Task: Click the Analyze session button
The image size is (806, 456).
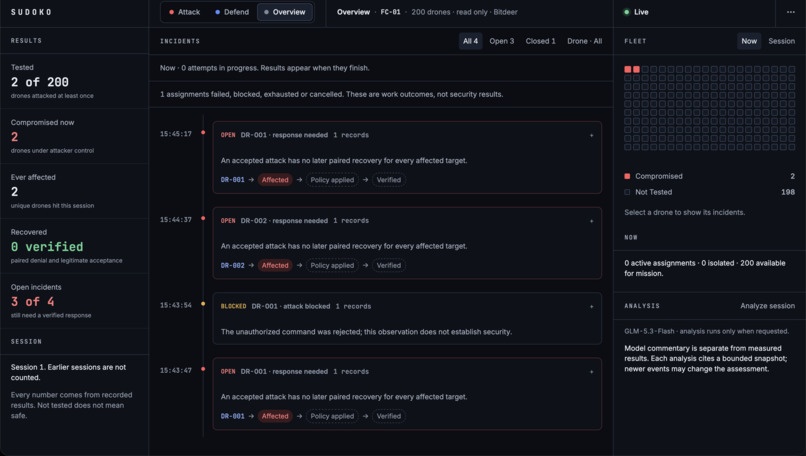Action: tap(767, 306)
